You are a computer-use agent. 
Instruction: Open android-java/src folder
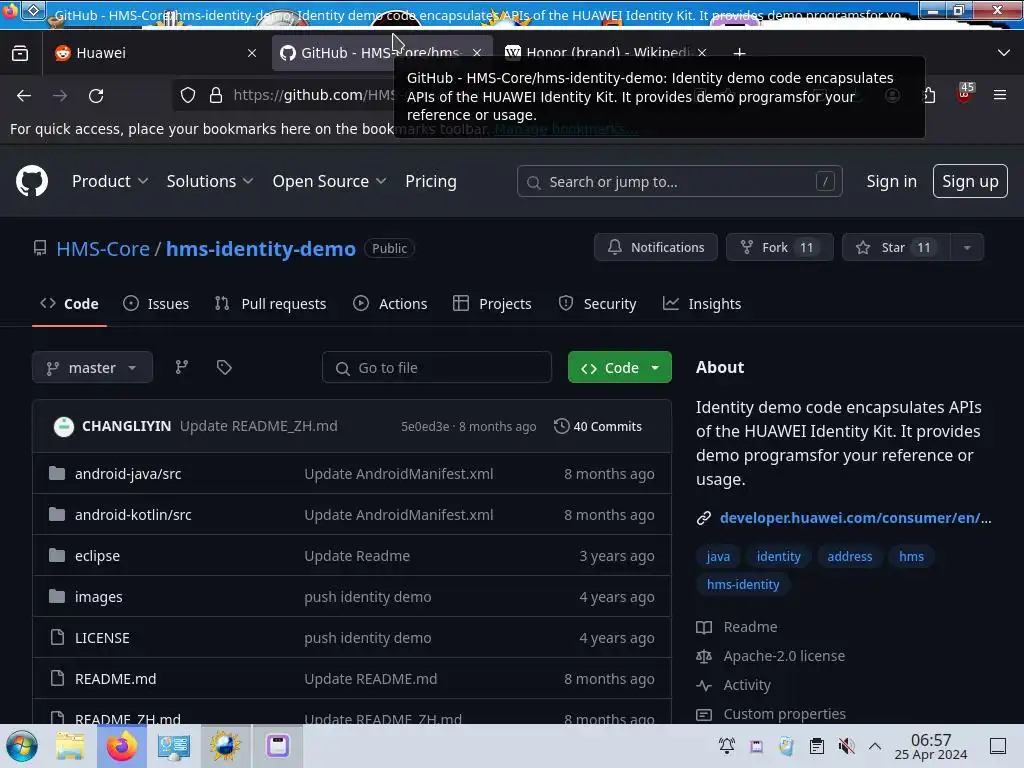click(x=128, y=473)
